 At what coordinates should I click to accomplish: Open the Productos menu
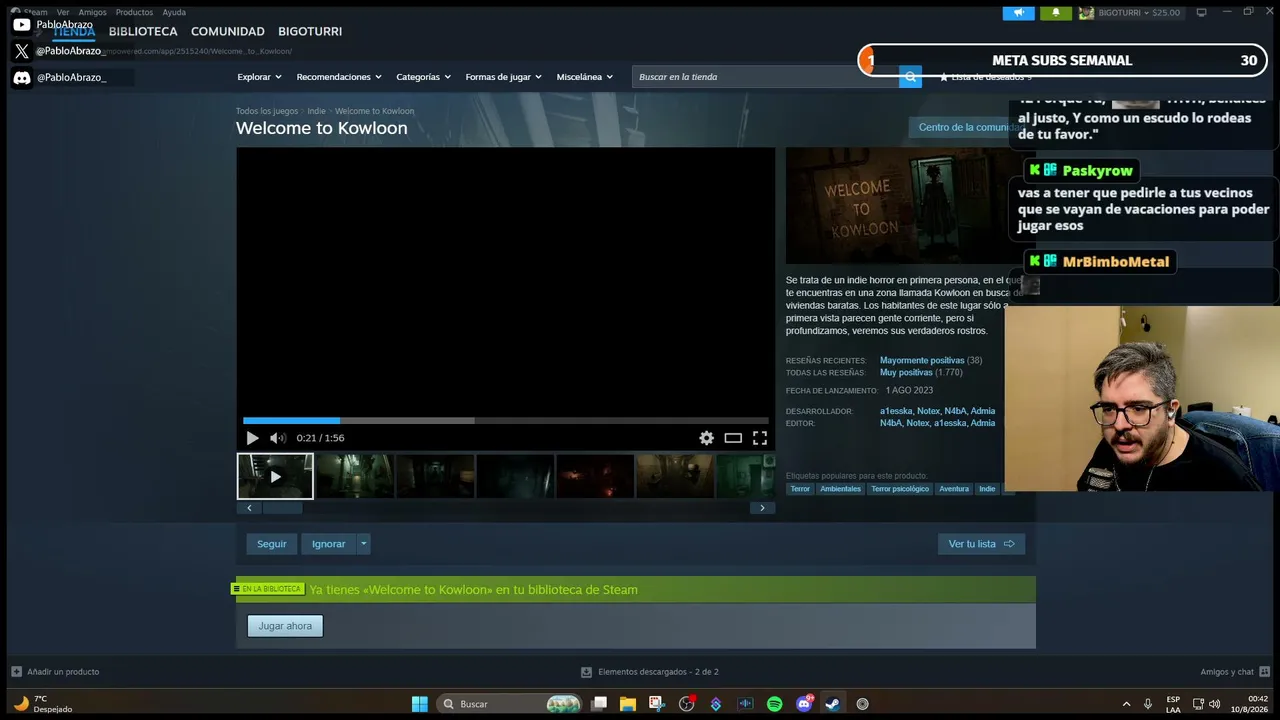click(134, 12)
